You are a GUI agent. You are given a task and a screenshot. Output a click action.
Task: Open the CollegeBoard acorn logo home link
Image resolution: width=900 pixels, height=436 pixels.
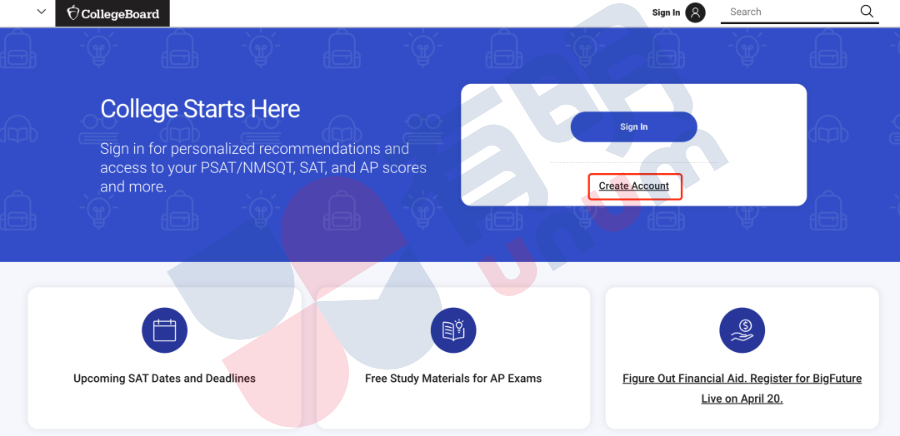(112, 13)
